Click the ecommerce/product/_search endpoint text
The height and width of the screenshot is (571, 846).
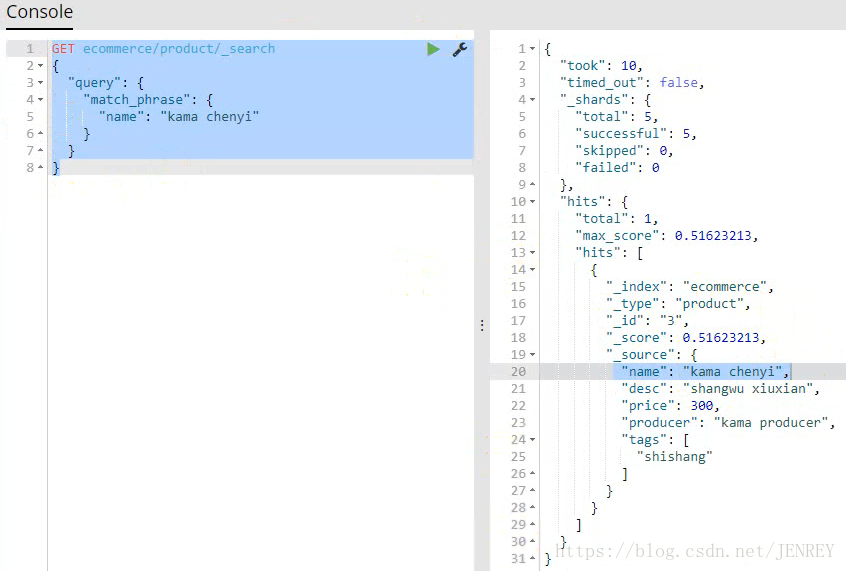[x=179, y=49]
